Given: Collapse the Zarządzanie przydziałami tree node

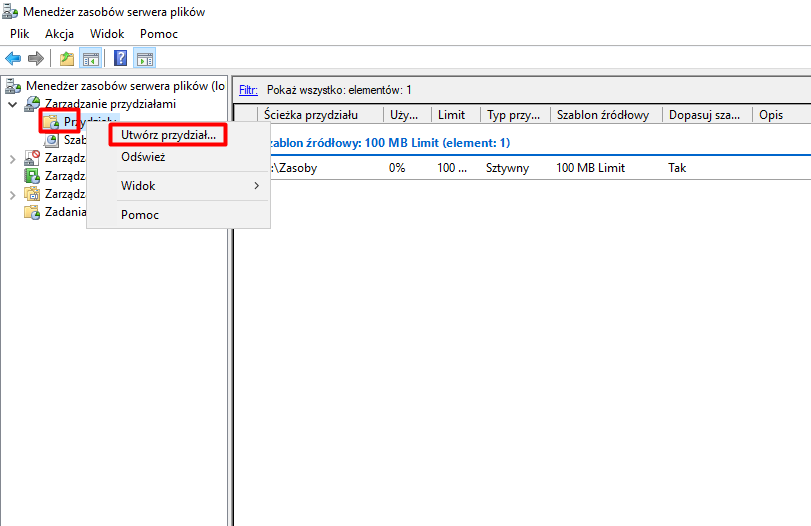Looking at the screenshot, I should tap(12, 104).
